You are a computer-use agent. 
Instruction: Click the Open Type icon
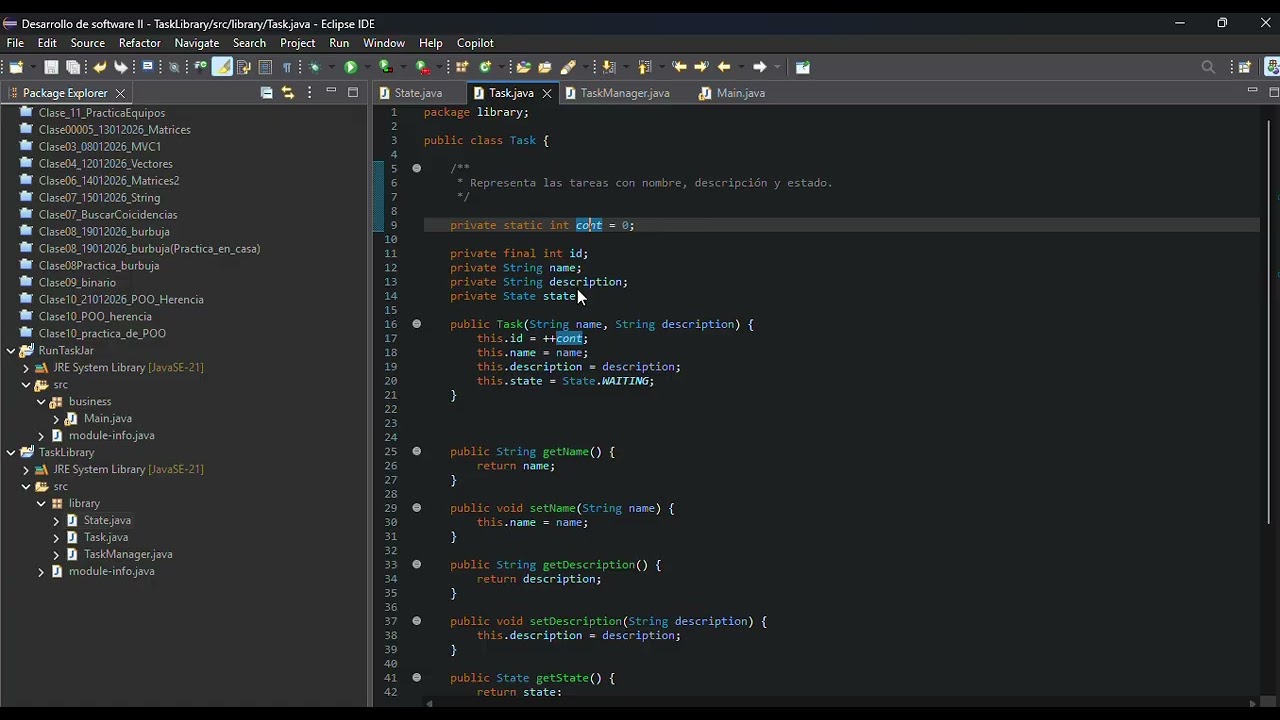(523, 67)
